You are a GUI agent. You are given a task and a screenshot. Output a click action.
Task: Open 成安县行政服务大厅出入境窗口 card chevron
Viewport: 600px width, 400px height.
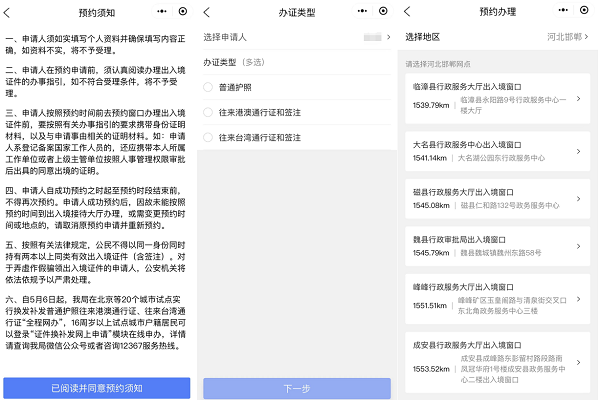579,362
